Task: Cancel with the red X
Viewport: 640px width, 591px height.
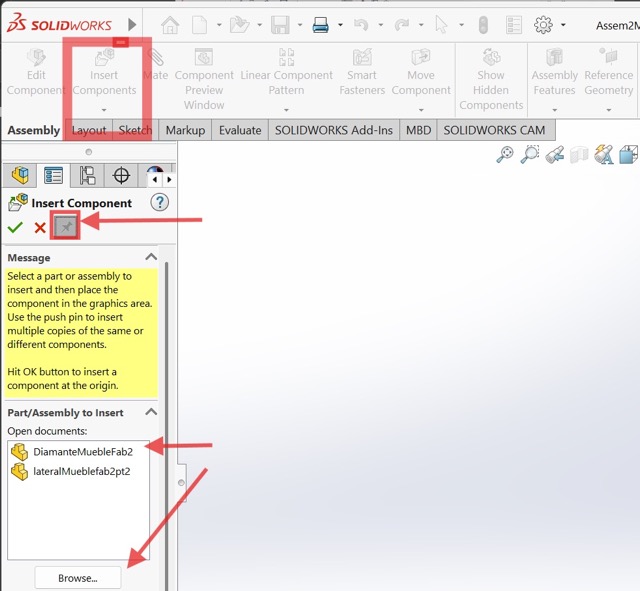Action: pyautogui.click(x=40, y=227)
